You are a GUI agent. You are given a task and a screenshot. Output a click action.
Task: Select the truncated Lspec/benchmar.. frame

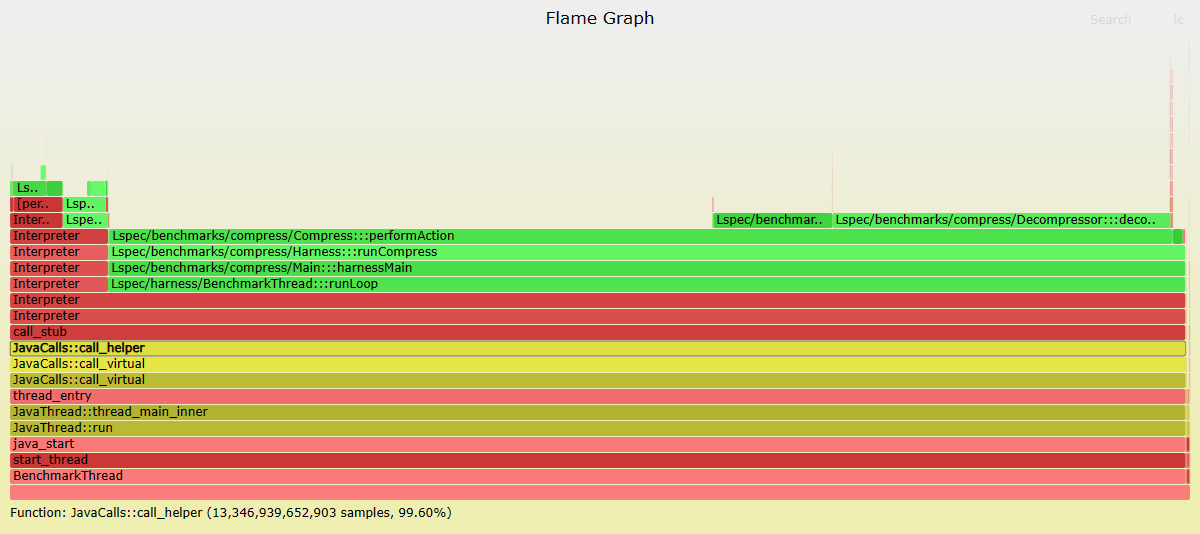click(x=771, y=220)
